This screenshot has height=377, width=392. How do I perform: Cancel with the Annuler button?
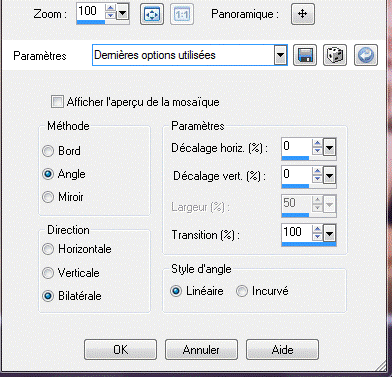pyautogui.click(x=201, y=350)
